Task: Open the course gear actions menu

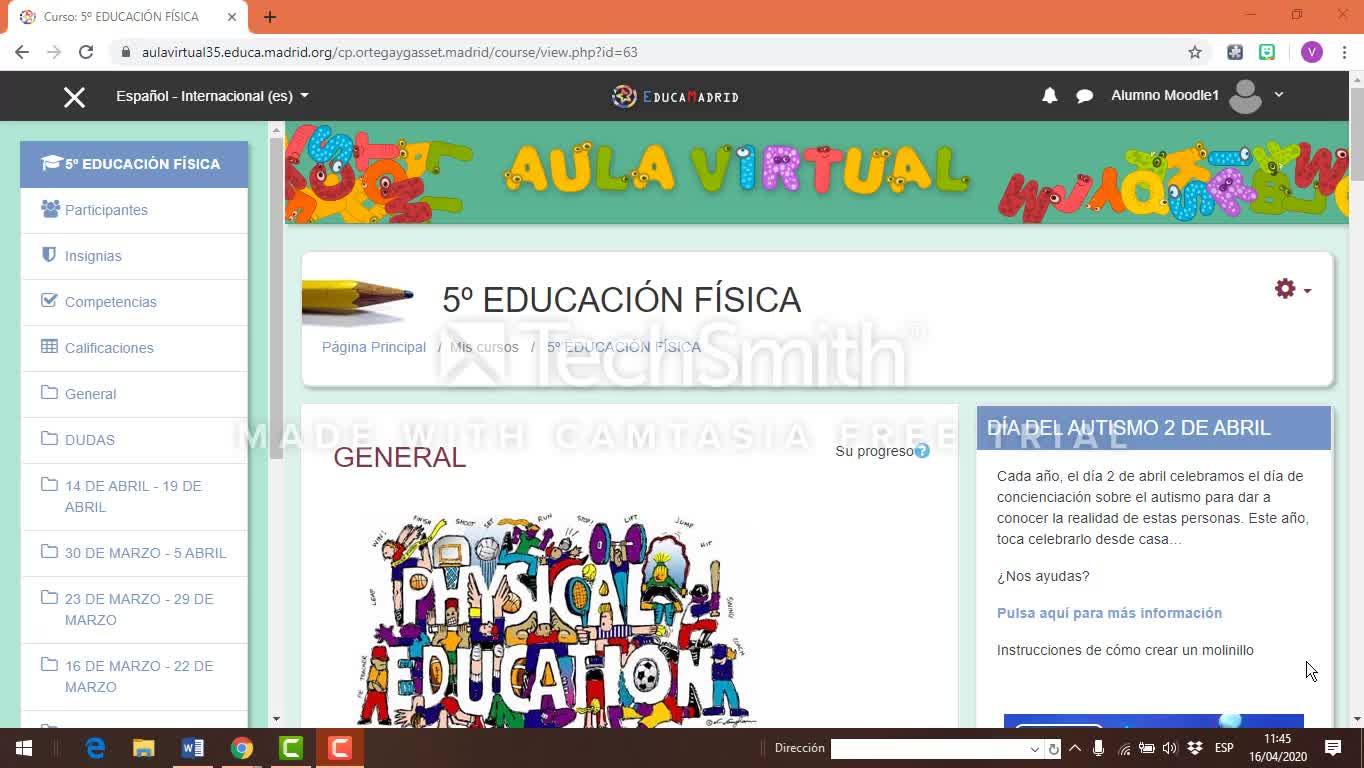Action: (x=1292, y=289)
